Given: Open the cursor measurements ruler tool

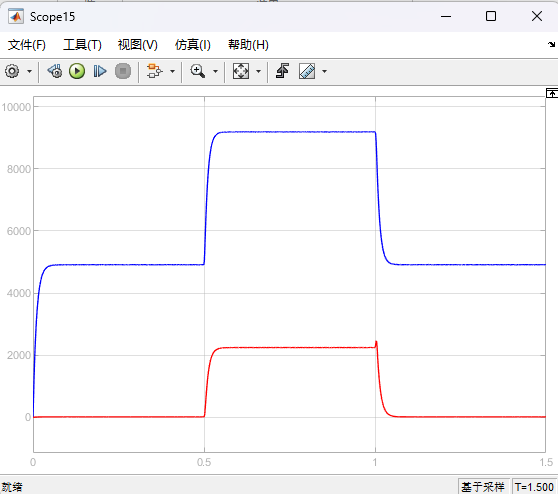Looking at the screenshot, I should click(307, 71).
